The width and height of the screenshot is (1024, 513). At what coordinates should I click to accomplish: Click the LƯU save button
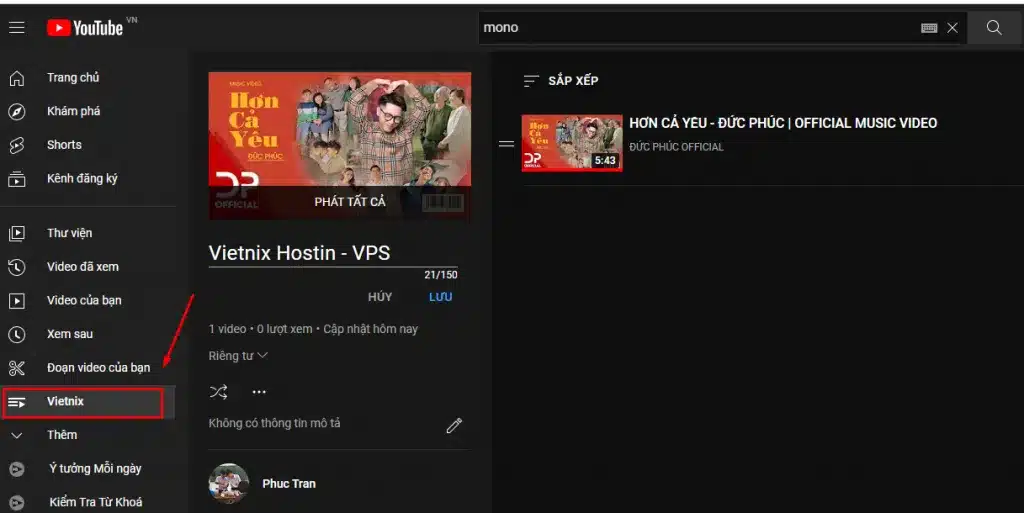pyautogui.click(x=440, y=297)
